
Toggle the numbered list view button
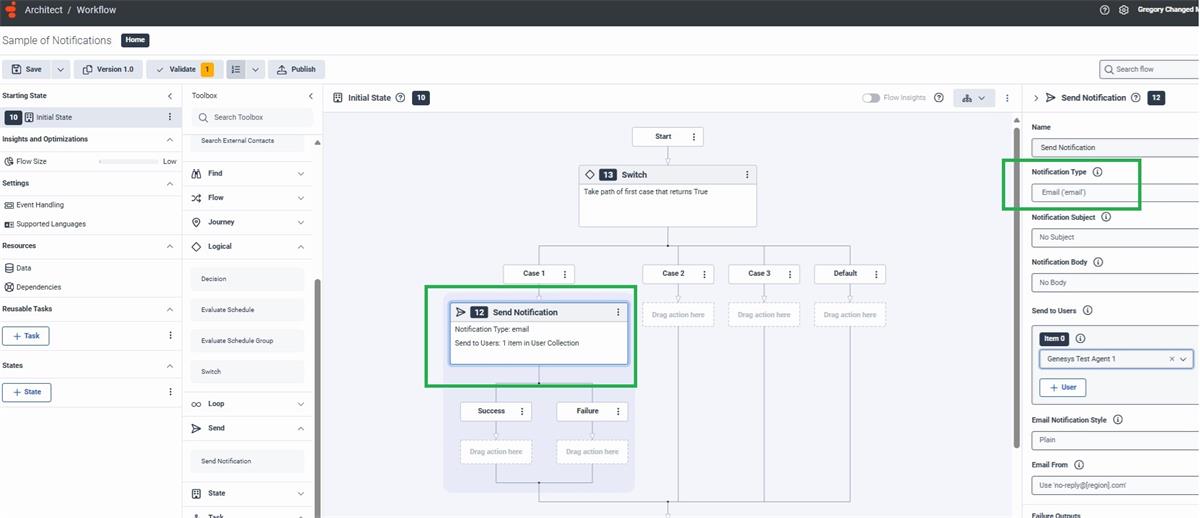click(x=235, y=69)
